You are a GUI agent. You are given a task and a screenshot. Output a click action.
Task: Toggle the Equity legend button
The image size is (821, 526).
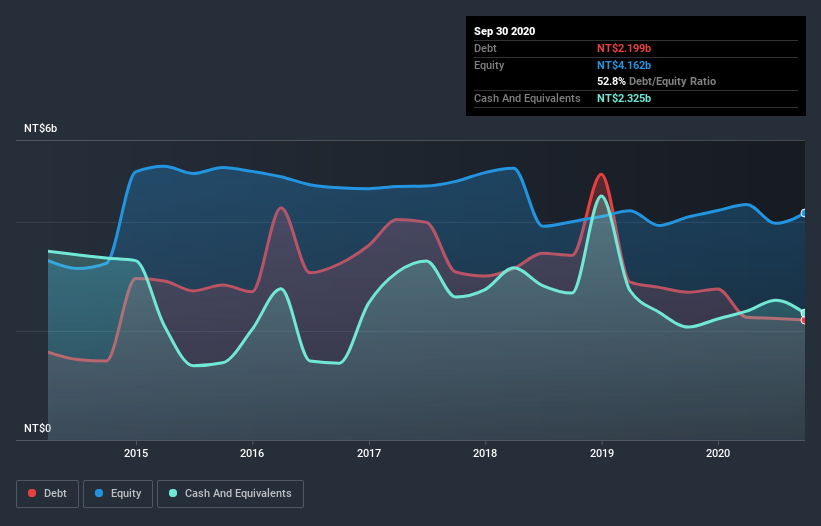tap(118, 494)
